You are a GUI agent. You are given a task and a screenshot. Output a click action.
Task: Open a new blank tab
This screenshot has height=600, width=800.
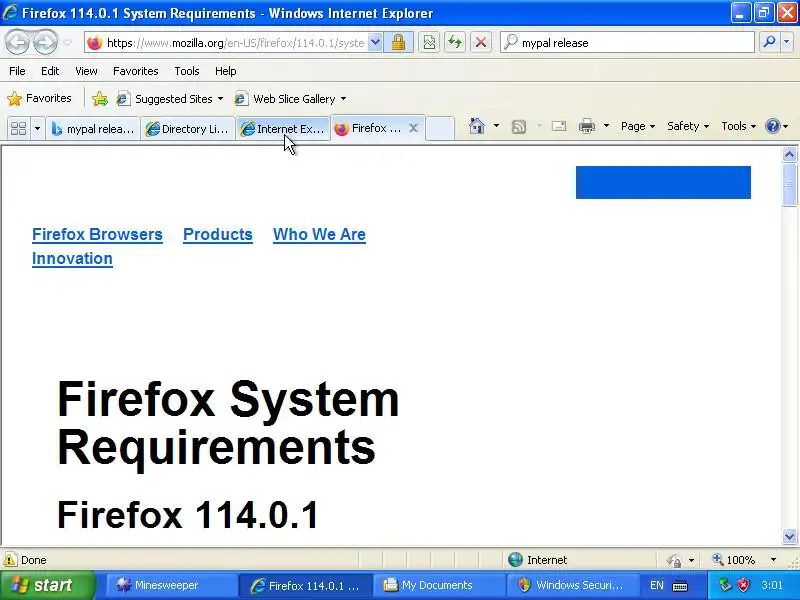(x=440, y=128)
